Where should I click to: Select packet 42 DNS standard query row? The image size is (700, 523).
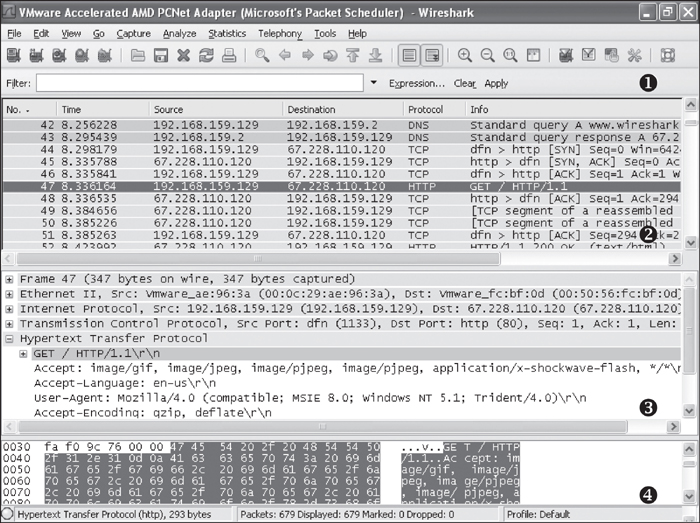coord(342,125)
